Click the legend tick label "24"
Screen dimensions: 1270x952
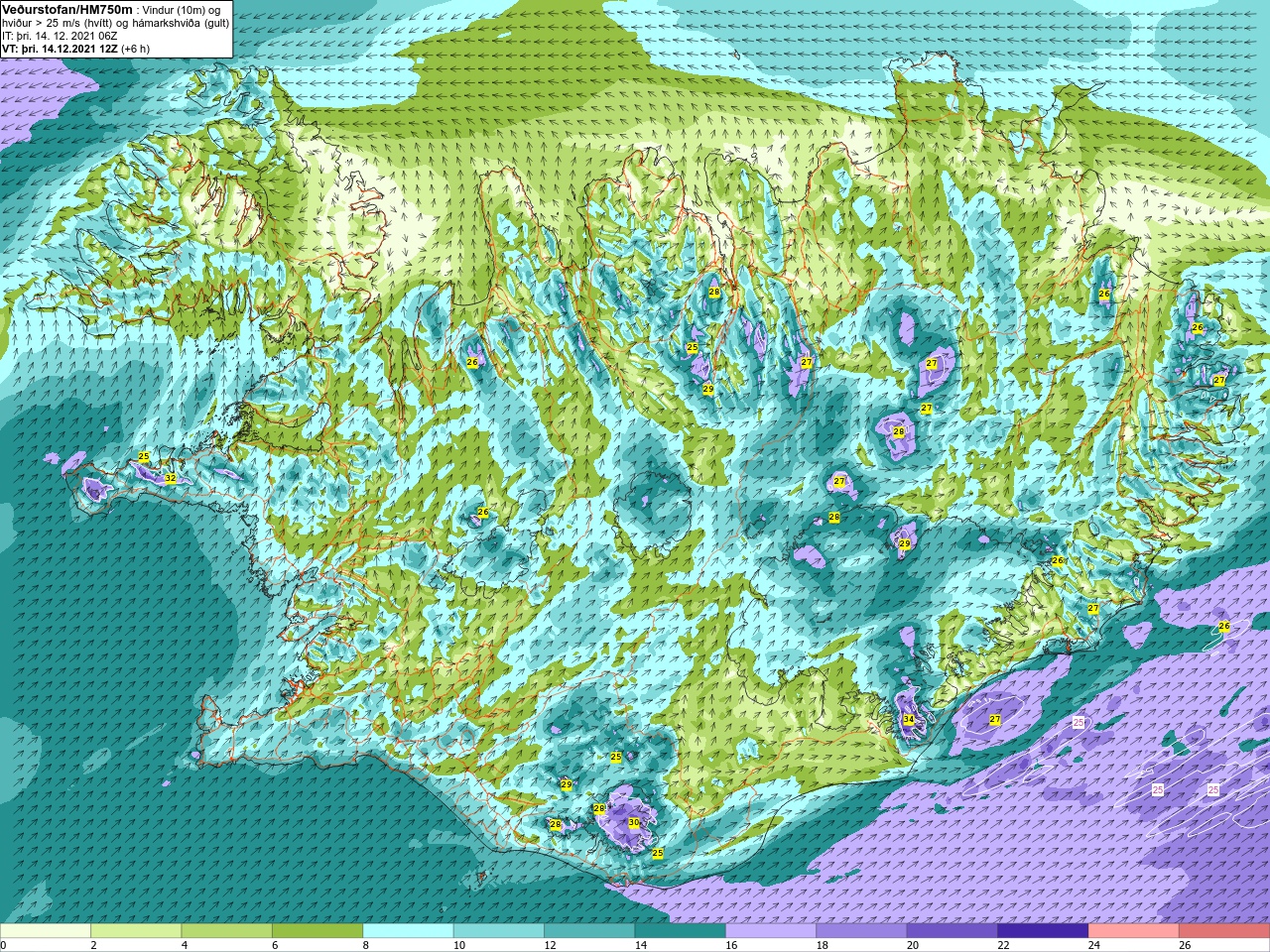pos(1093,945)
